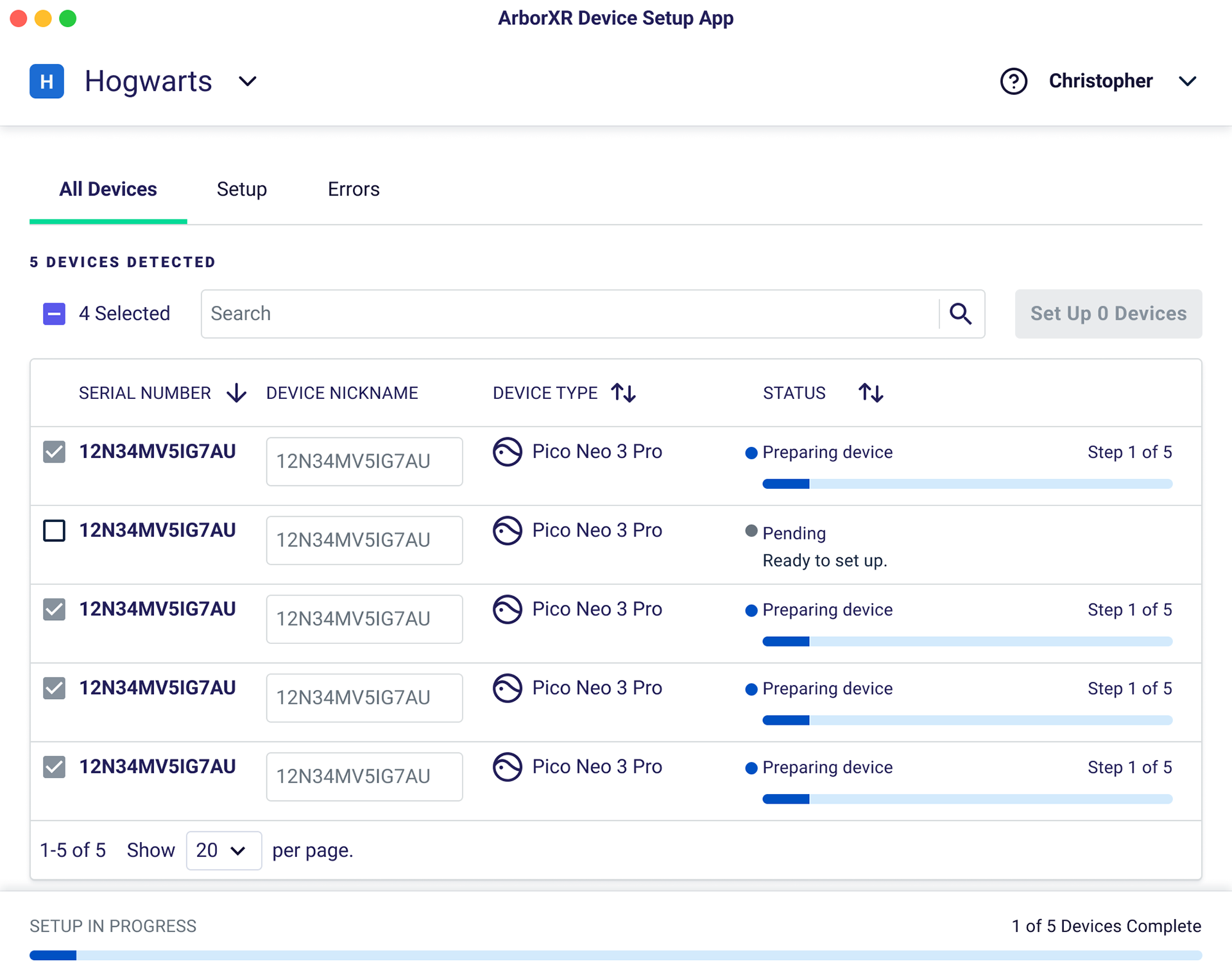
Task: Click the Pending status text
Action: (794, 533)
